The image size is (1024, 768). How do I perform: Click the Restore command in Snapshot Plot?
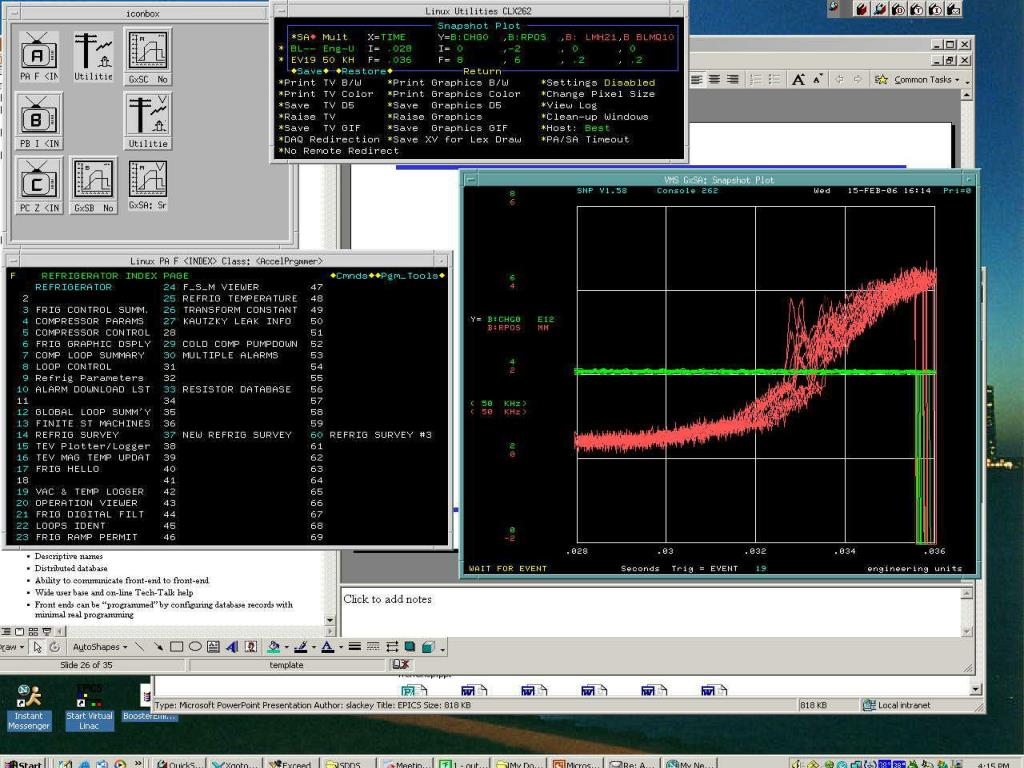tap(363, 71)
